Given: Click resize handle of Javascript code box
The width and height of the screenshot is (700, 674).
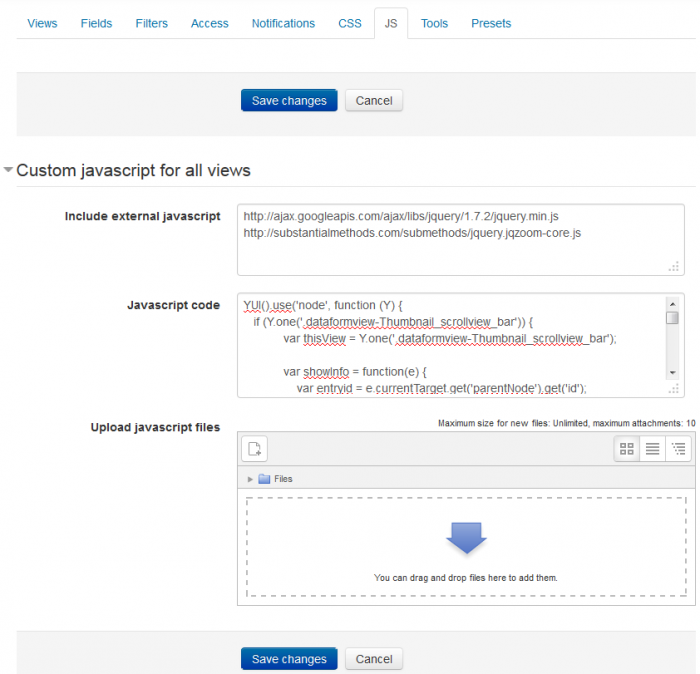Looking at the screenshot, I should point(674,389).
